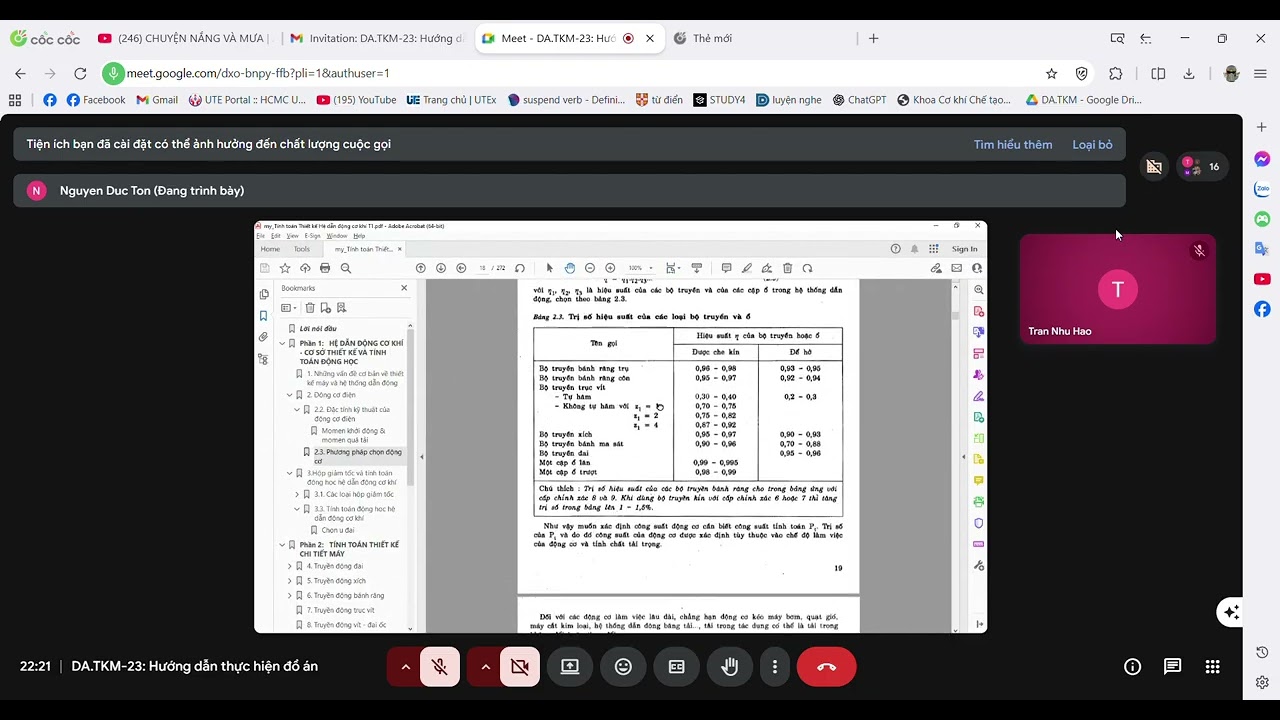Screen dimensions: 1280x720
Task: Open the Tools tab in shared Acrobat
Action: [x=302, y=249]
